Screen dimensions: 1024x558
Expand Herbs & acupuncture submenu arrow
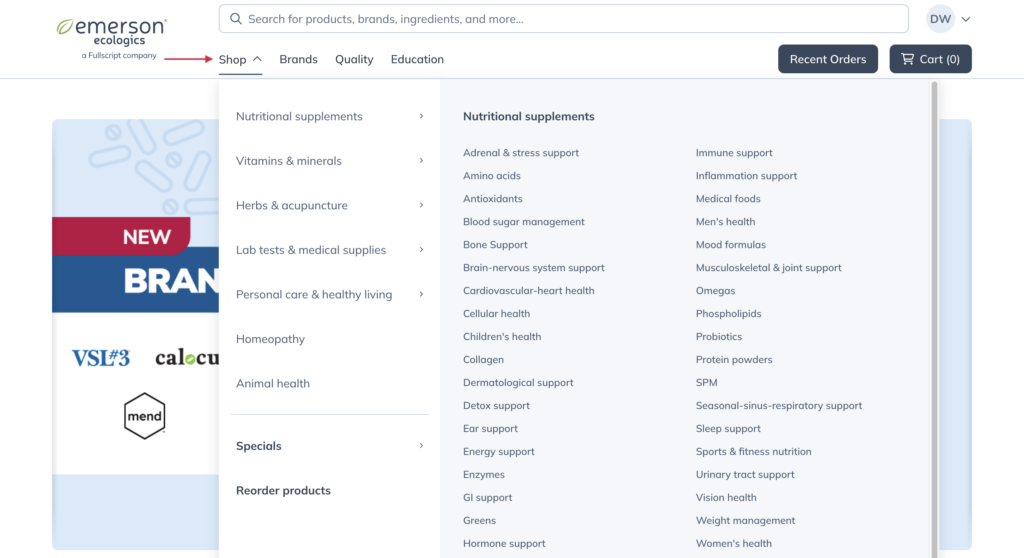[421, 205]
